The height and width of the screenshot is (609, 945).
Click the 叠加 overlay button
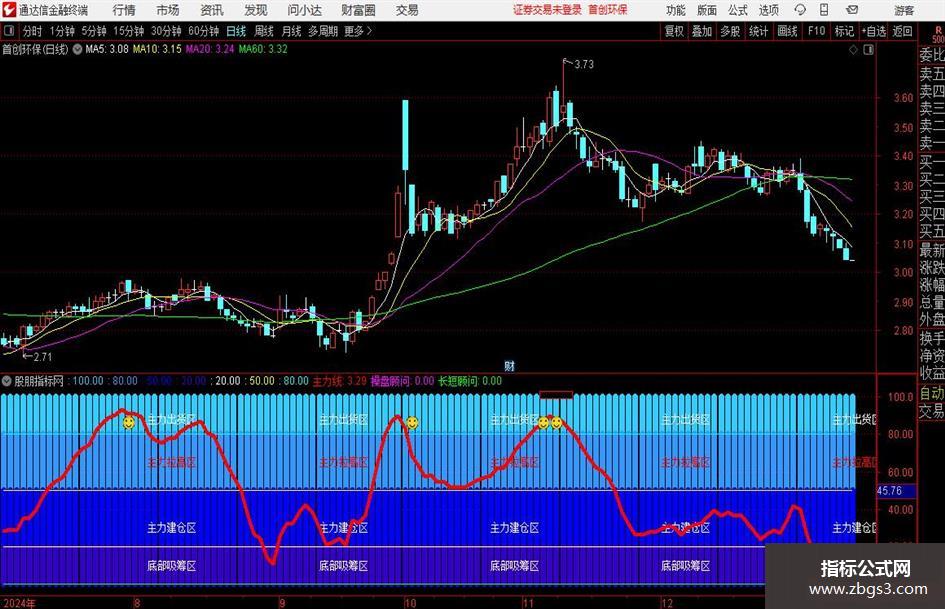coord(702,31)
